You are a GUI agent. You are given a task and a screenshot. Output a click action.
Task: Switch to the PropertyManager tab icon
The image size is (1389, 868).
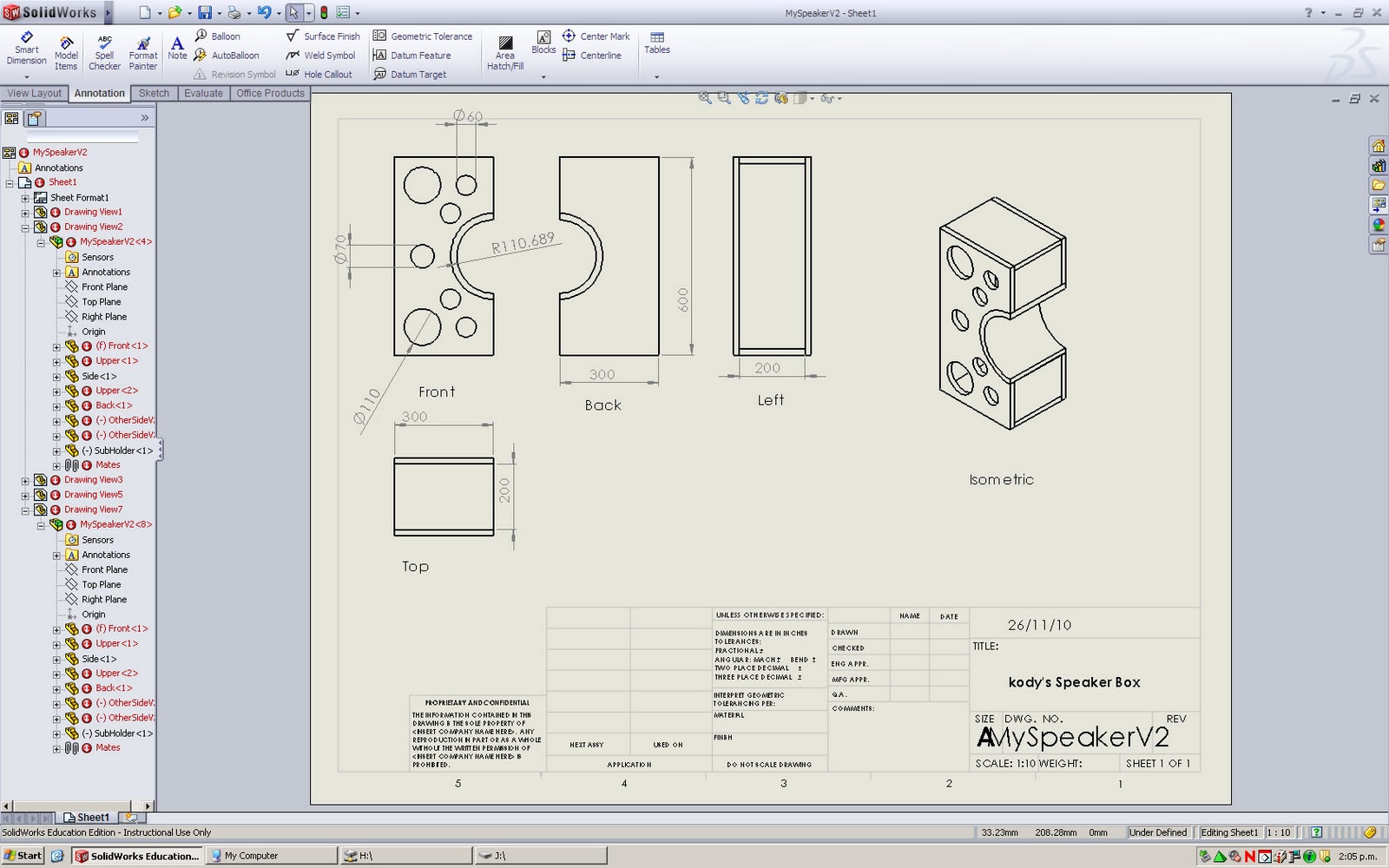(x=34, y=118)
